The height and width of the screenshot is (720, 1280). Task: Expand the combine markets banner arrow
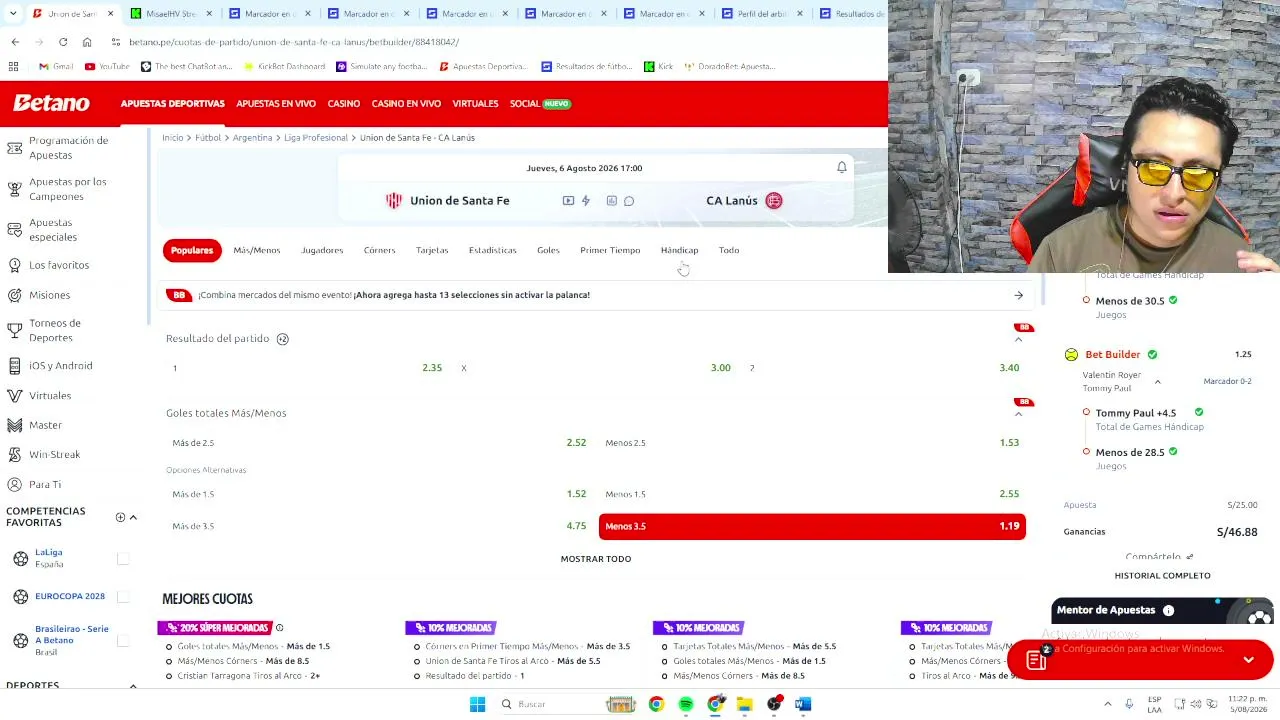tap(1018, 295)
